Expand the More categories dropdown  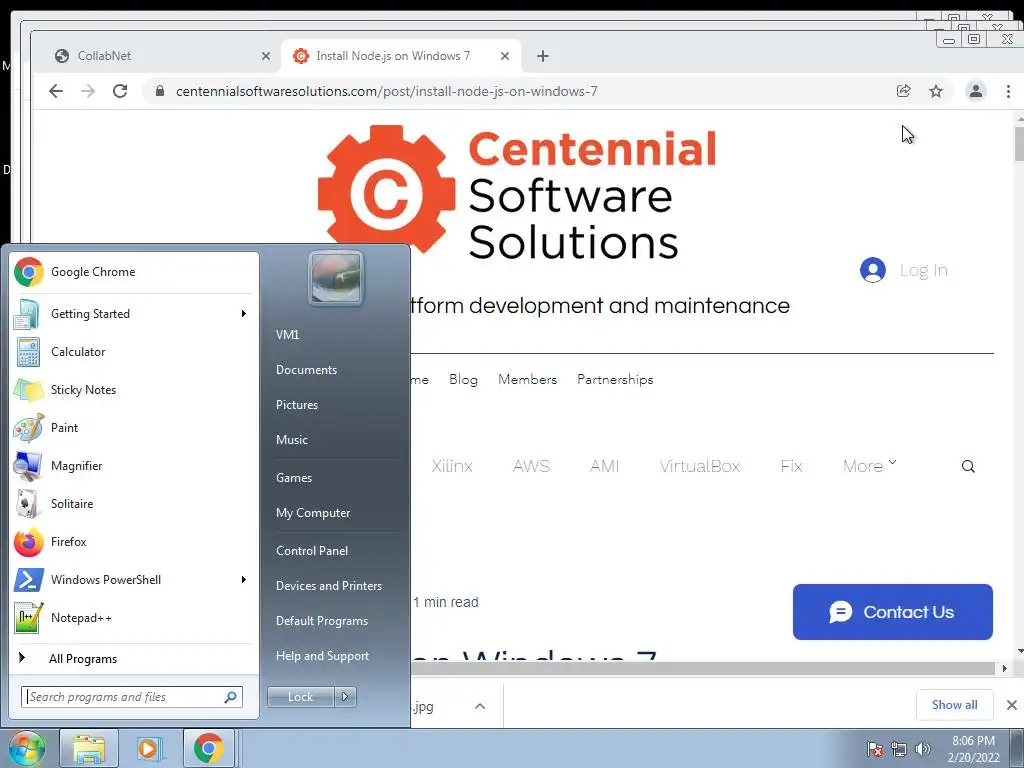pos(869,466)
